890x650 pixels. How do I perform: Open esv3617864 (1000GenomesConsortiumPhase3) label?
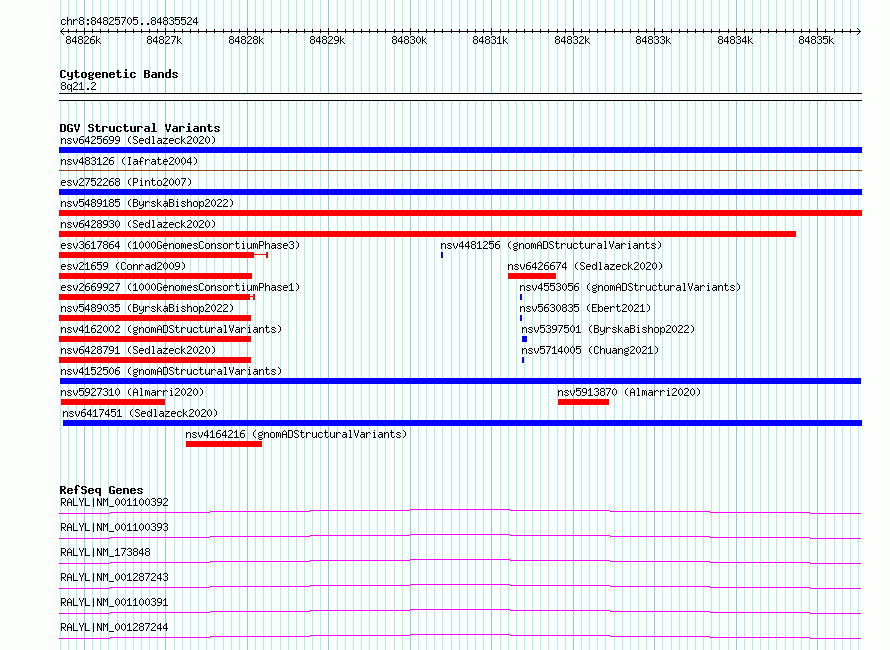coord(180,245)
